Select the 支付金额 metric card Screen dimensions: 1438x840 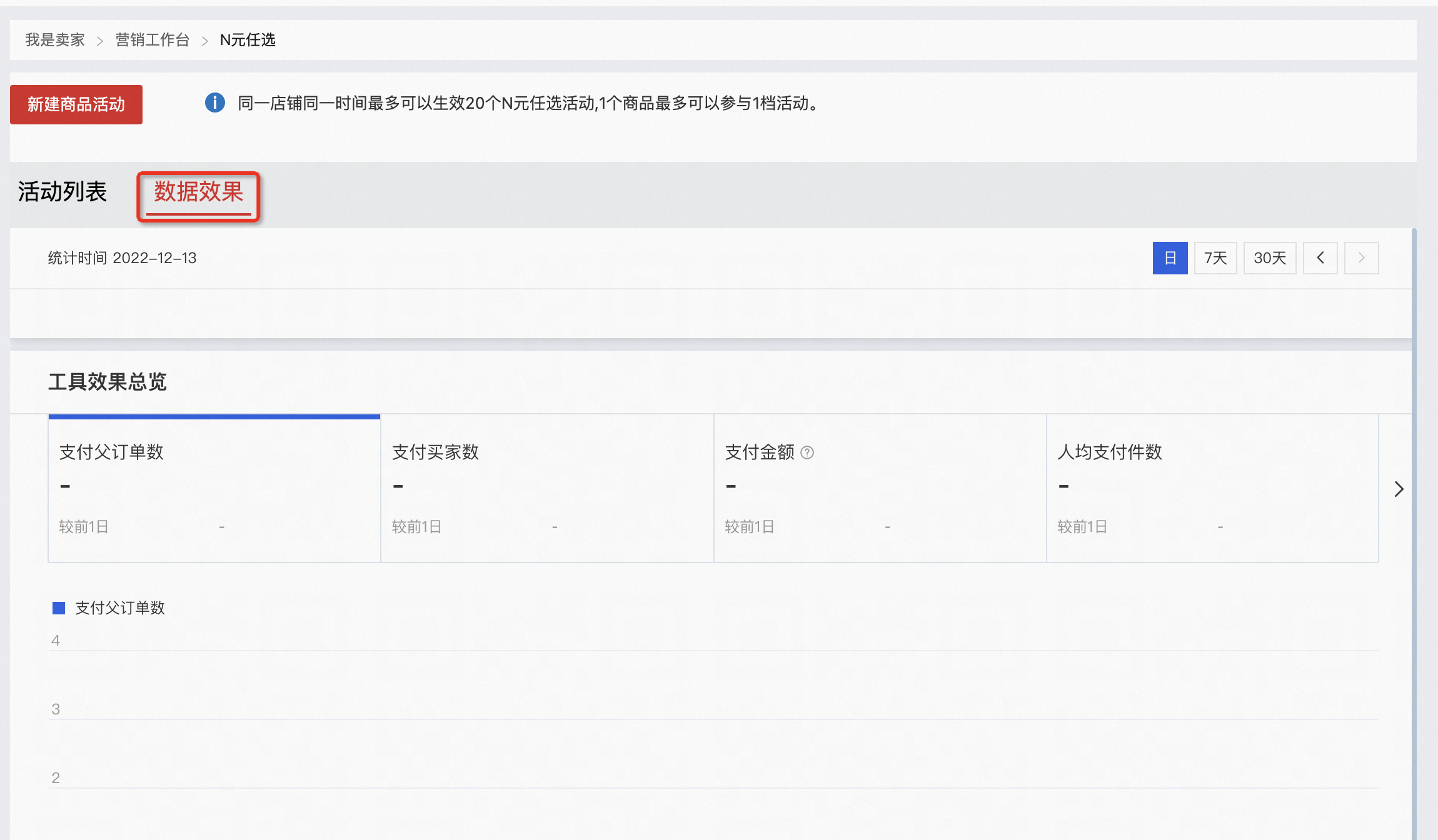(880, 488)
